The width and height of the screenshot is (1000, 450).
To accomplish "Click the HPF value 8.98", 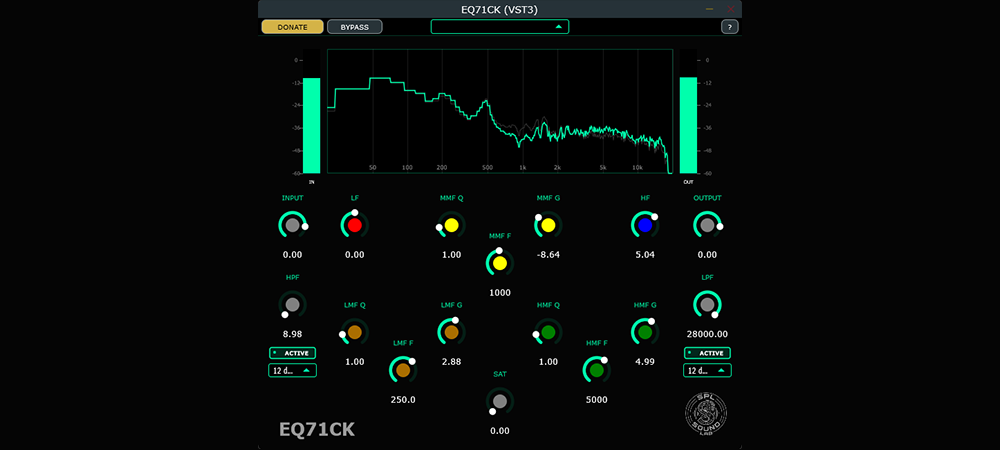I will pyautogui.click(x=292, y=334).
